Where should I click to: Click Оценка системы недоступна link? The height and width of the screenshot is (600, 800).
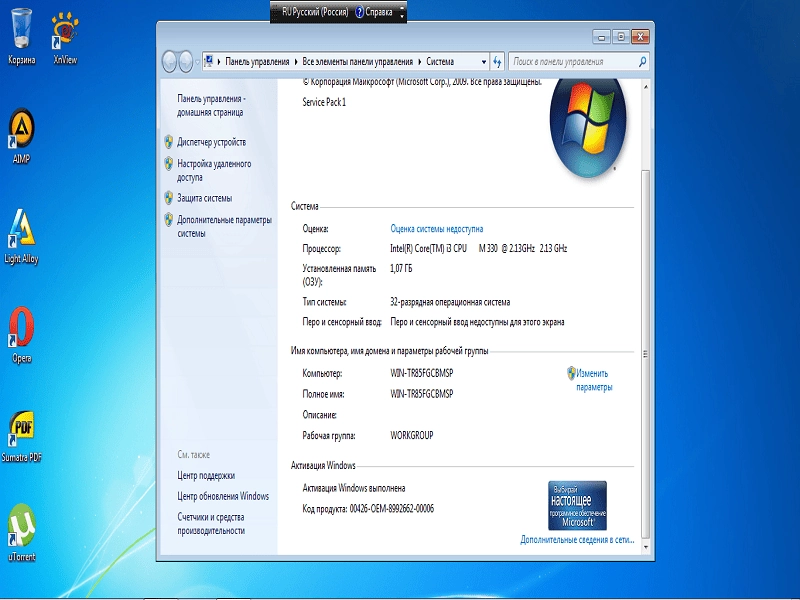437,229
